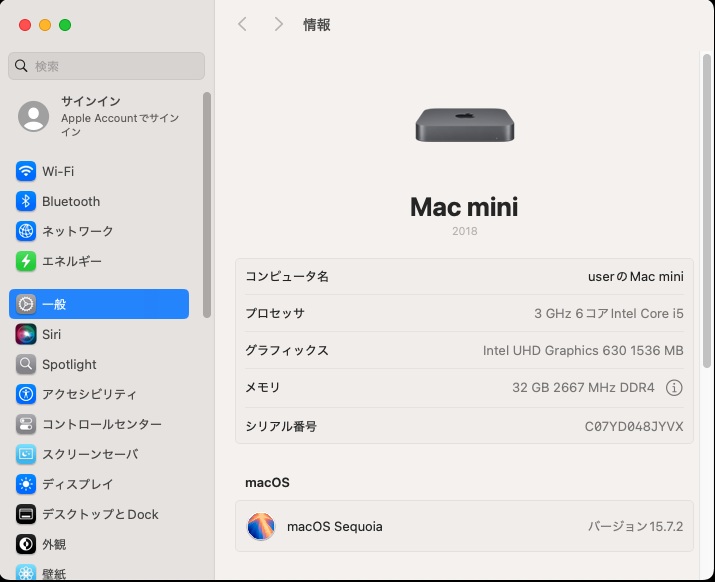Open スクリーンセーバ settings
Viewport: 715px width, 582px height.
[89, 454]
